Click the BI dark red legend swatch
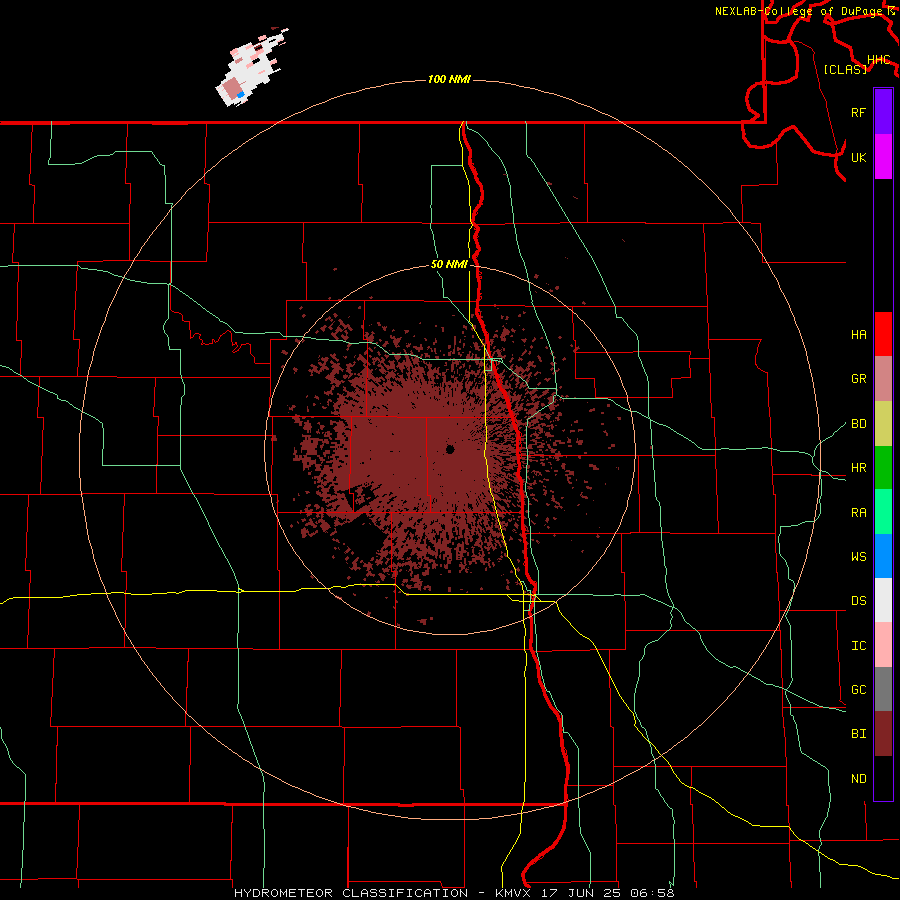This screenshot has height=900, width=900. [883, 734]
